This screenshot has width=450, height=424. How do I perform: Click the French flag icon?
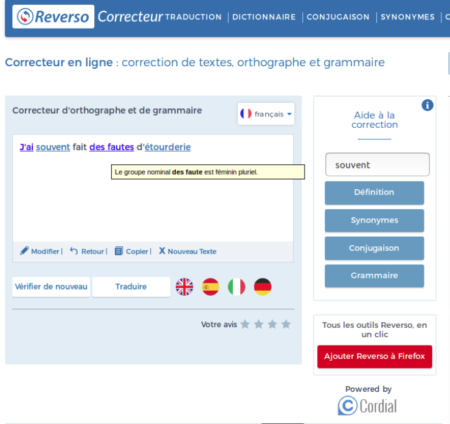[x=246, y=114]
